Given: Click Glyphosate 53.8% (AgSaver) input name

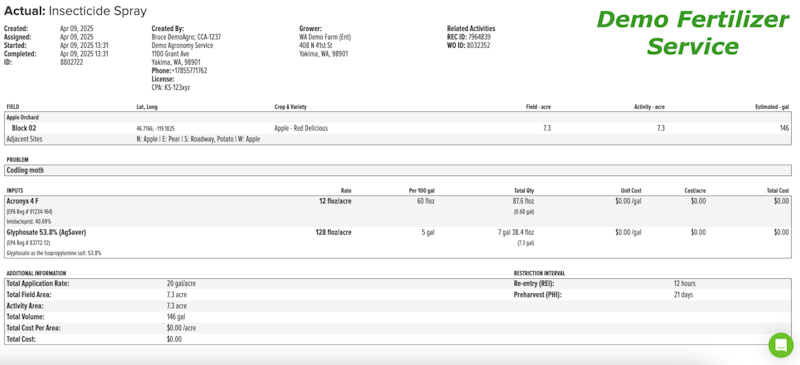Looking at the screenshot, I should [46, 232].
